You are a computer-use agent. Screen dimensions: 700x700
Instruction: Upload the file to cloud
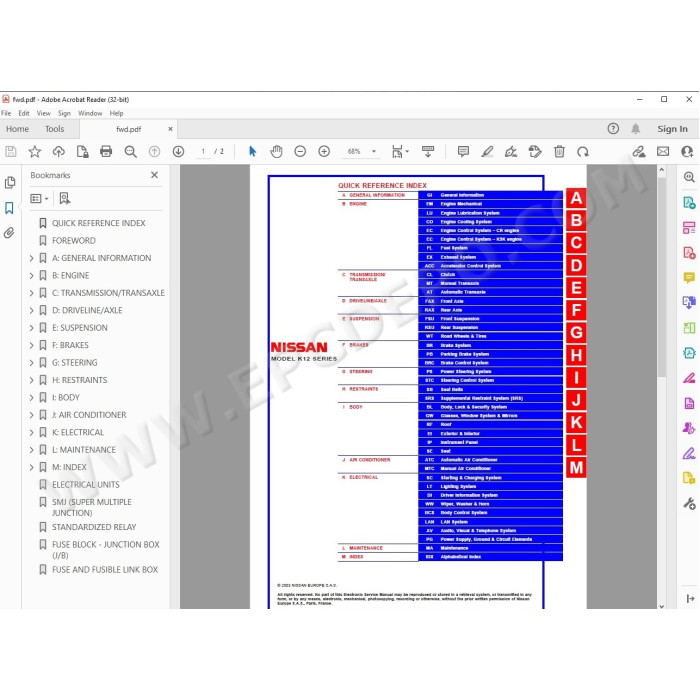pos(58,152)
